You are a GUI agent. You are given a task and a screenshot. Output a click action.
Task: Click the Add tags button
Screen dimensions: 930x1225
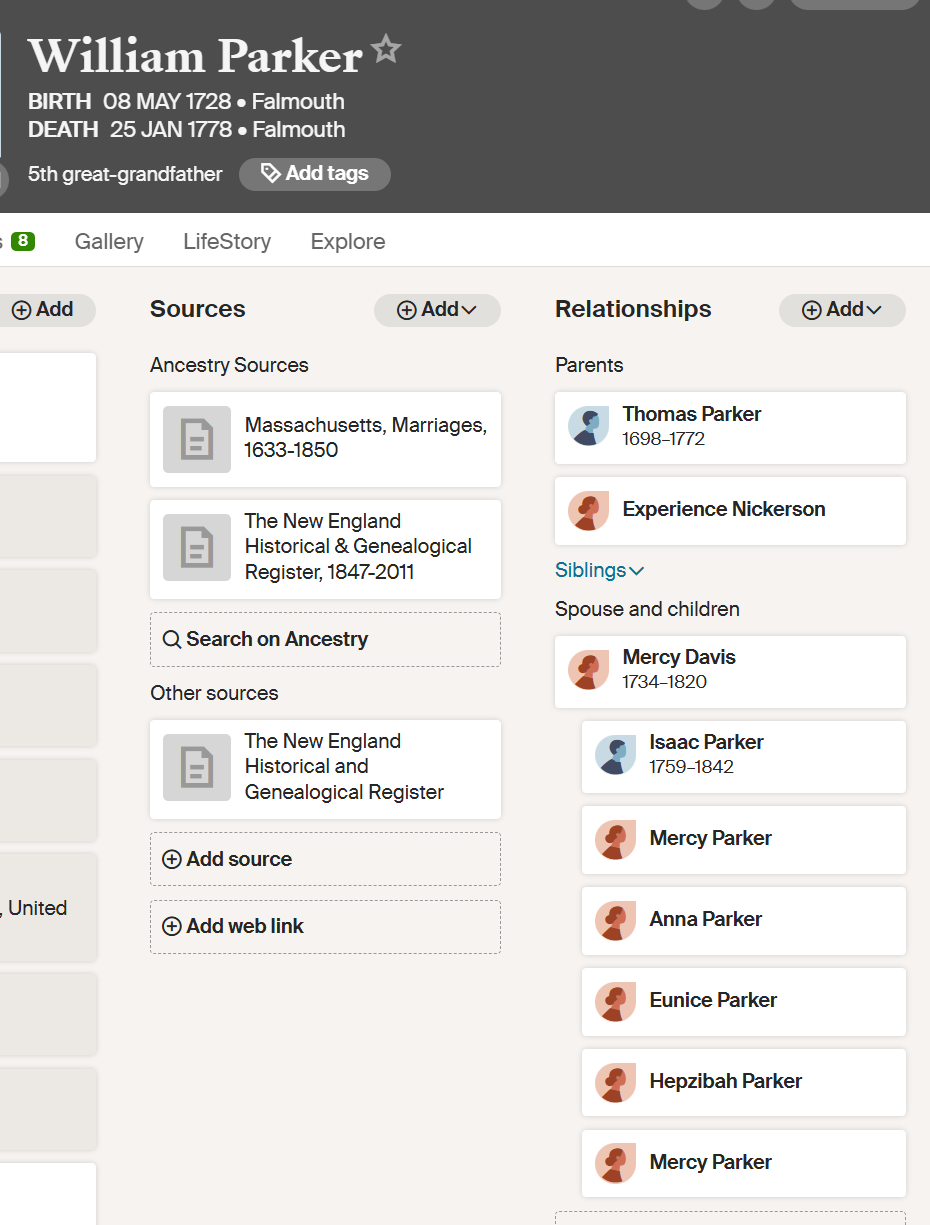pos(314,174)
